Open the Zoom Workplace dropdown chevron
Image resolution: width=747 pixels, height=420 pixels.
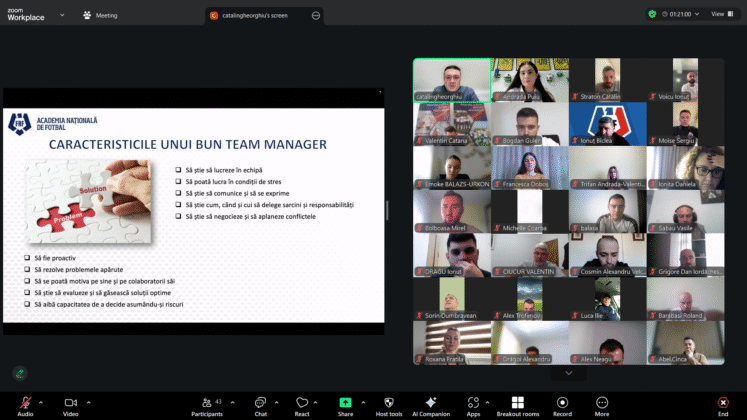click(x=62, y=15)
